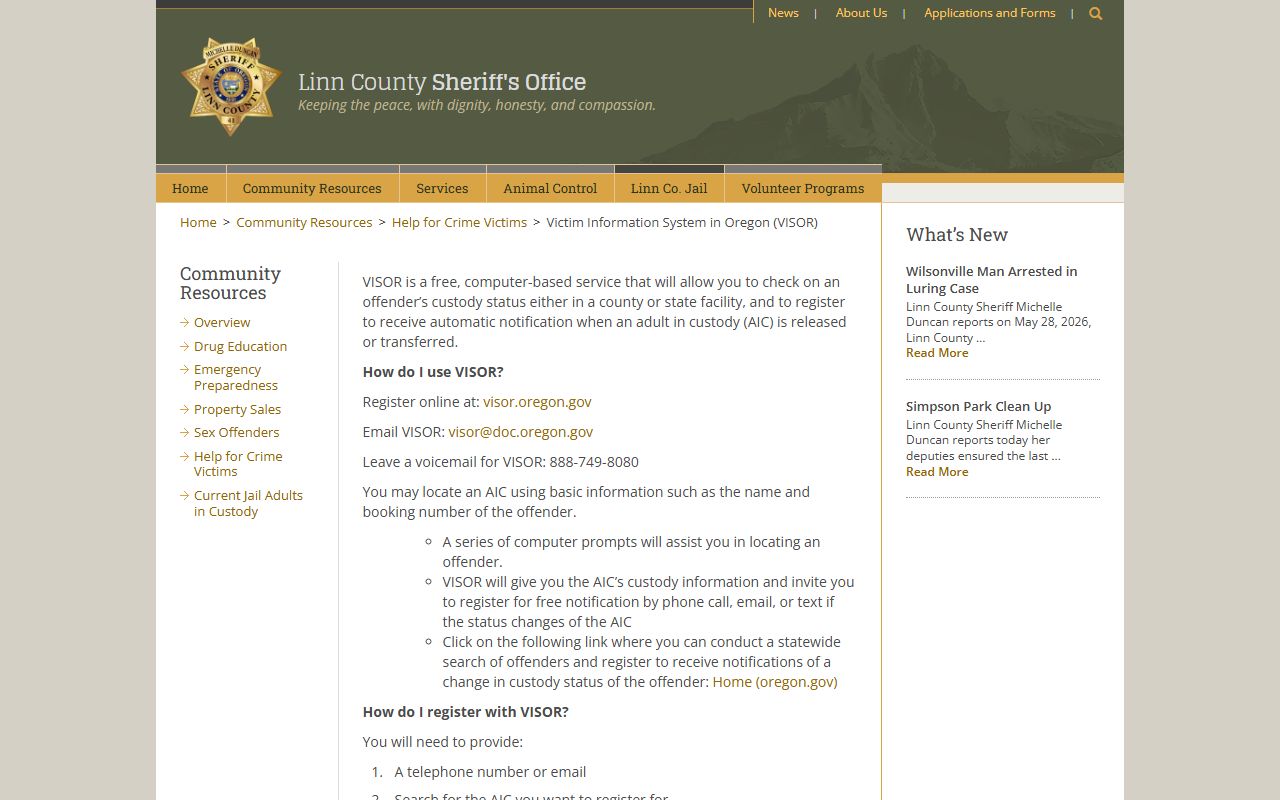Image resolution: width=1280 pixels, height=800 pixels.
Task: Open the Services nav menu
Action: [442, 188]
